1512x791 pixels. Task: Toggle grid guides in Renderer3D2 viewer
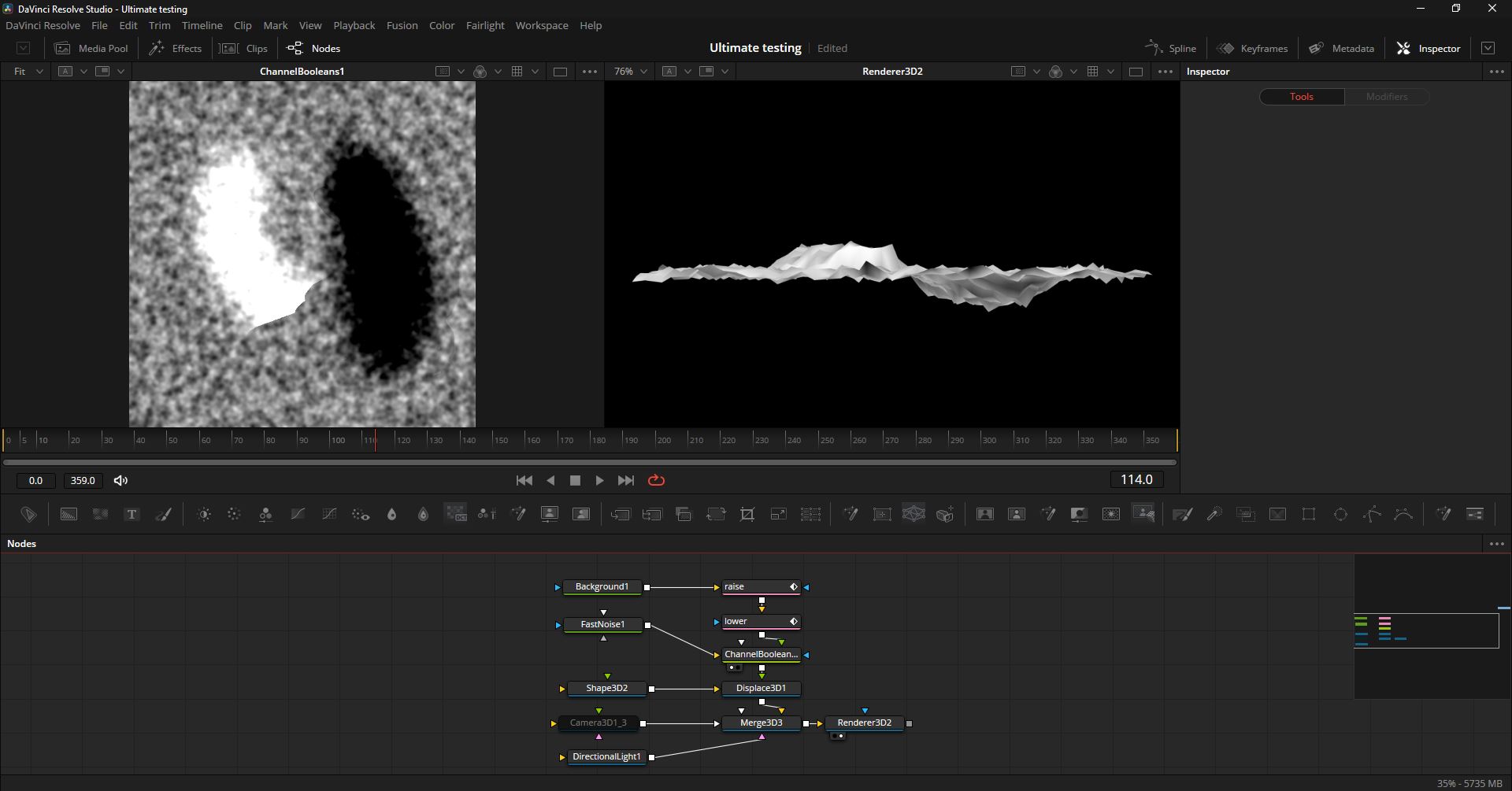click(x=1092, y=71)
